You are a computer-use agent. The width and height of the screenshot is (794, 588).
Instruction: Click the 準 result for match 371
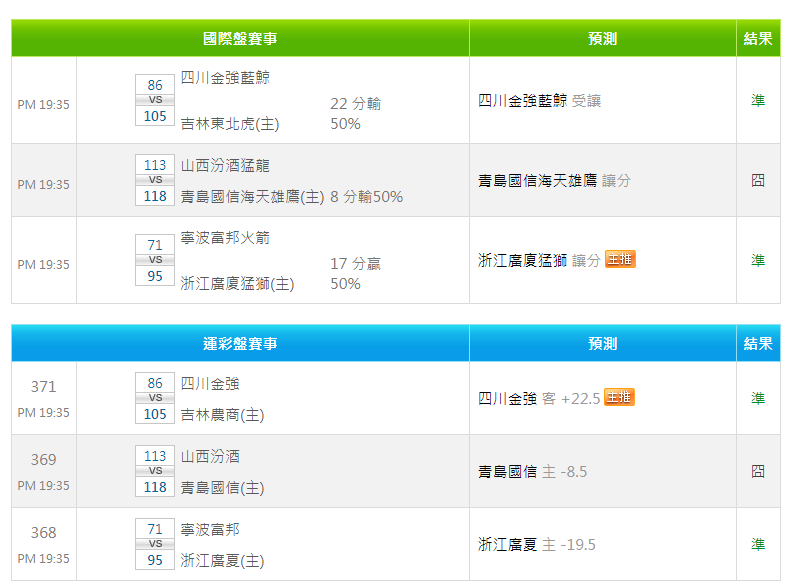(x=758, y=398)
